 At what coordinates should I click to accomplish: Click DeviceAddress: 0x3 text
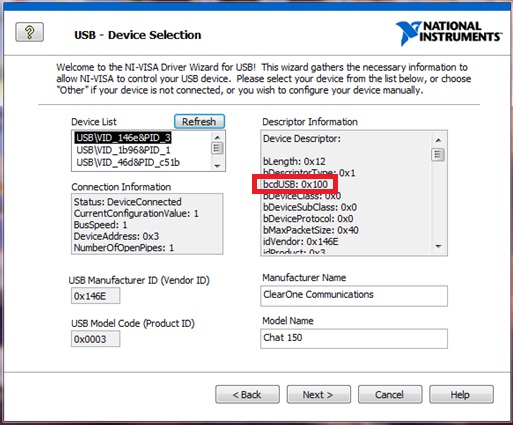point(116,236)
